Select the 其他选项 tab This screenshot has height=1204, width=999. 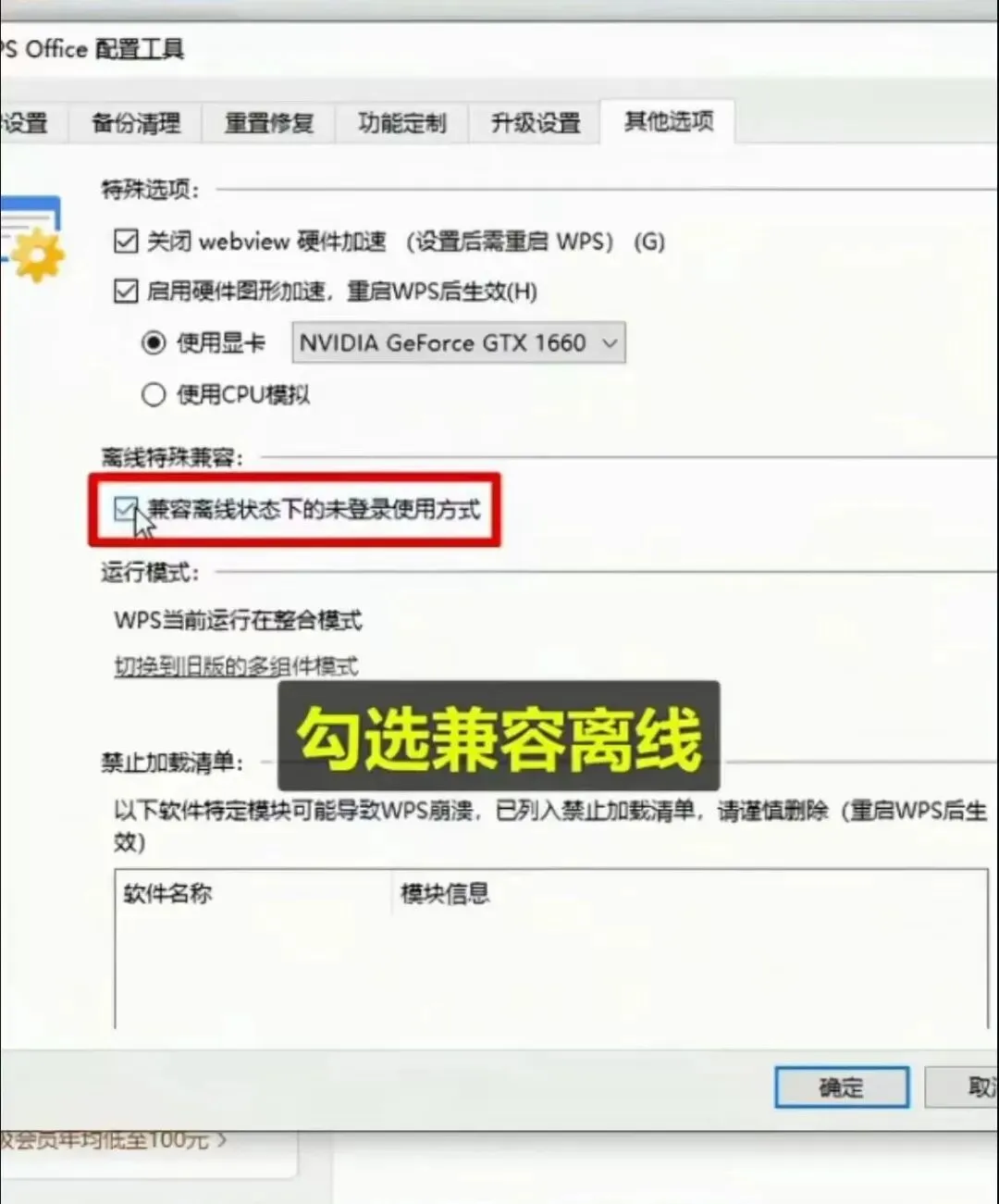668,120
